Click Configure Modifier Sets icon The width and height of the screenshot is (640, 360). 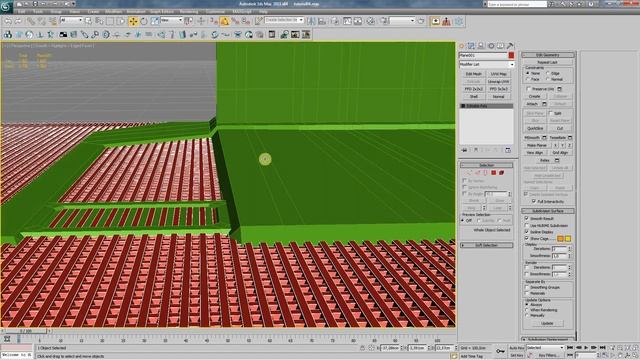pos(508,150)
